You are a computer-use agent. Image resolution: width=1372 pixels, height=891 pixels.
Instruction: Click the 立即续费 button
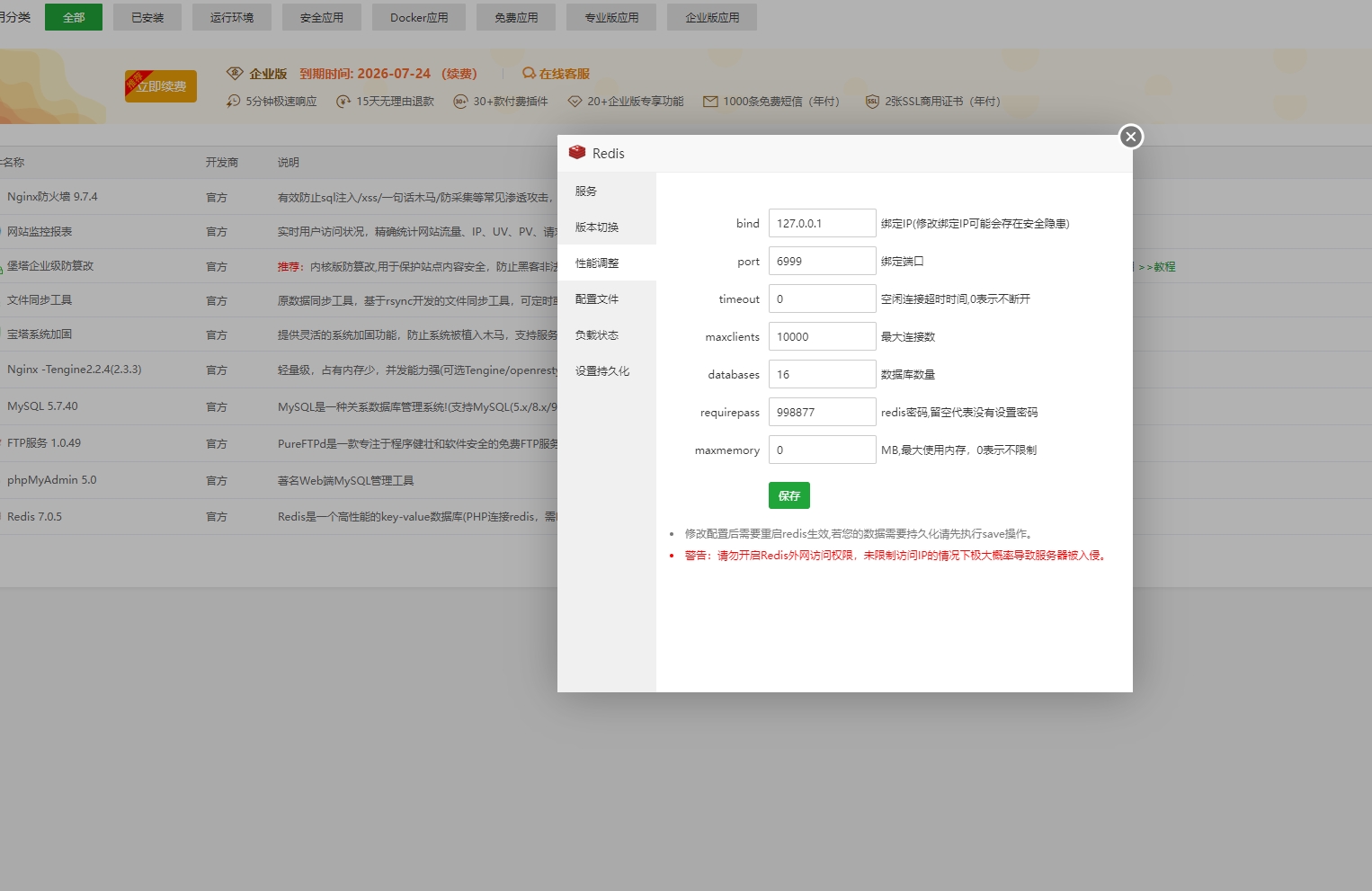[160, 85]
